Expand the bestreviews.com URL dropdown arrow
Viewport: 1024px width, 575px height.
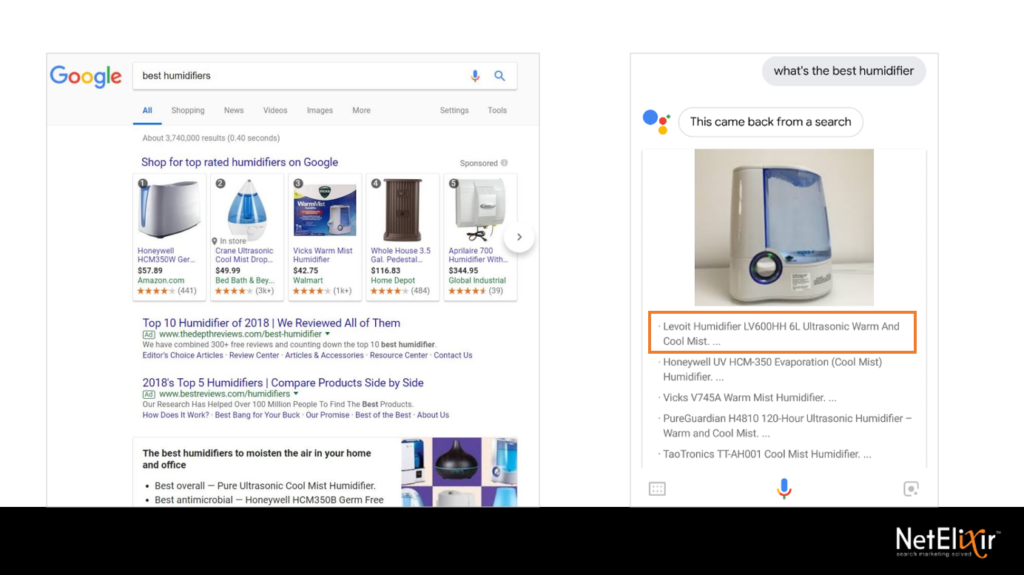(x=296, y=394)
